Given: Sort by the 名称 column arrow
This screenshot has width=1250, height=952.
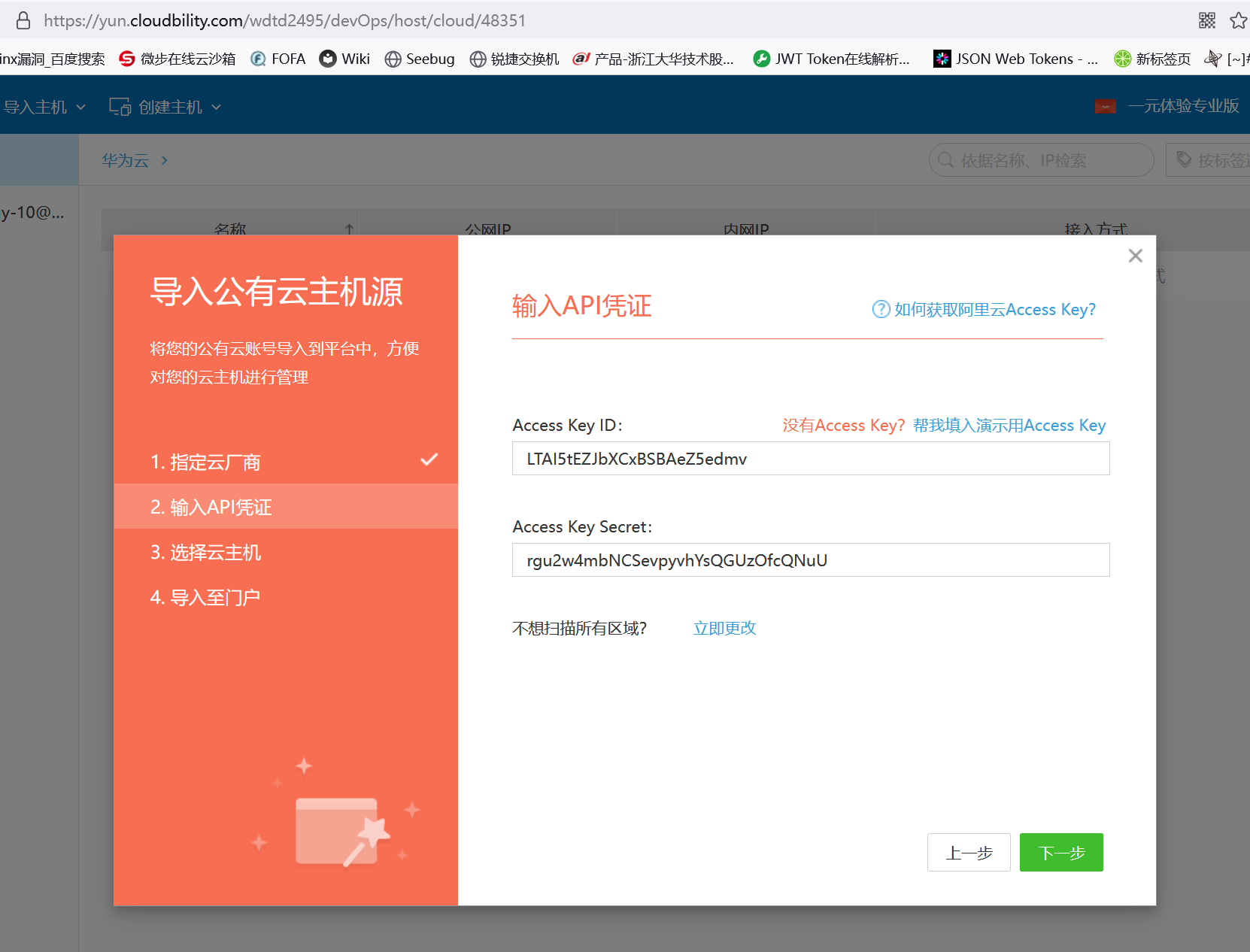Looking at the screenshot, I should coord(349,229).
